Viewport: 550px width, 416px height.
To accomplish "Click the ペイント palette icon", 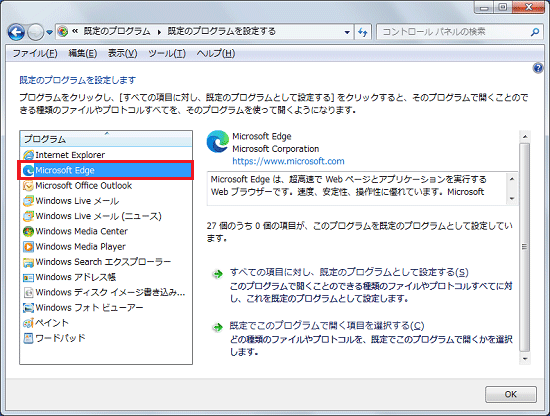I will pyautogui.click(x=28, y=323).
